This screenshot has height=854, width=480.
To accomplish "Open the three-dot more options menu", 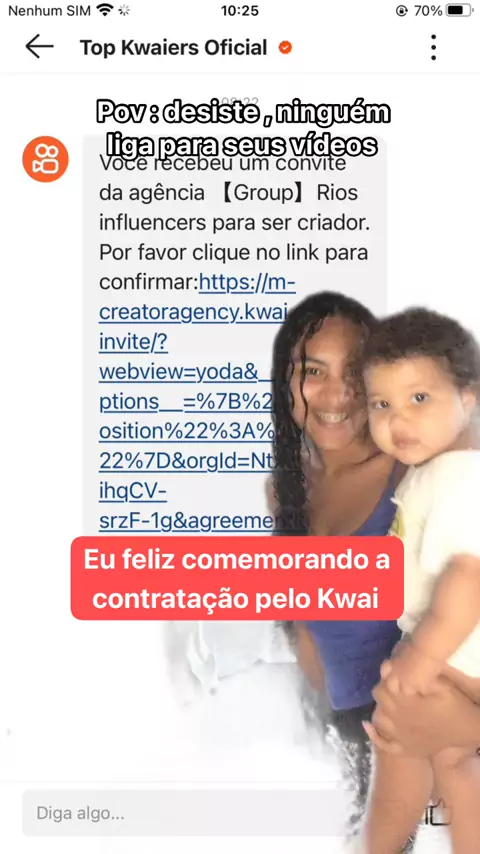I will pos(433,47).
